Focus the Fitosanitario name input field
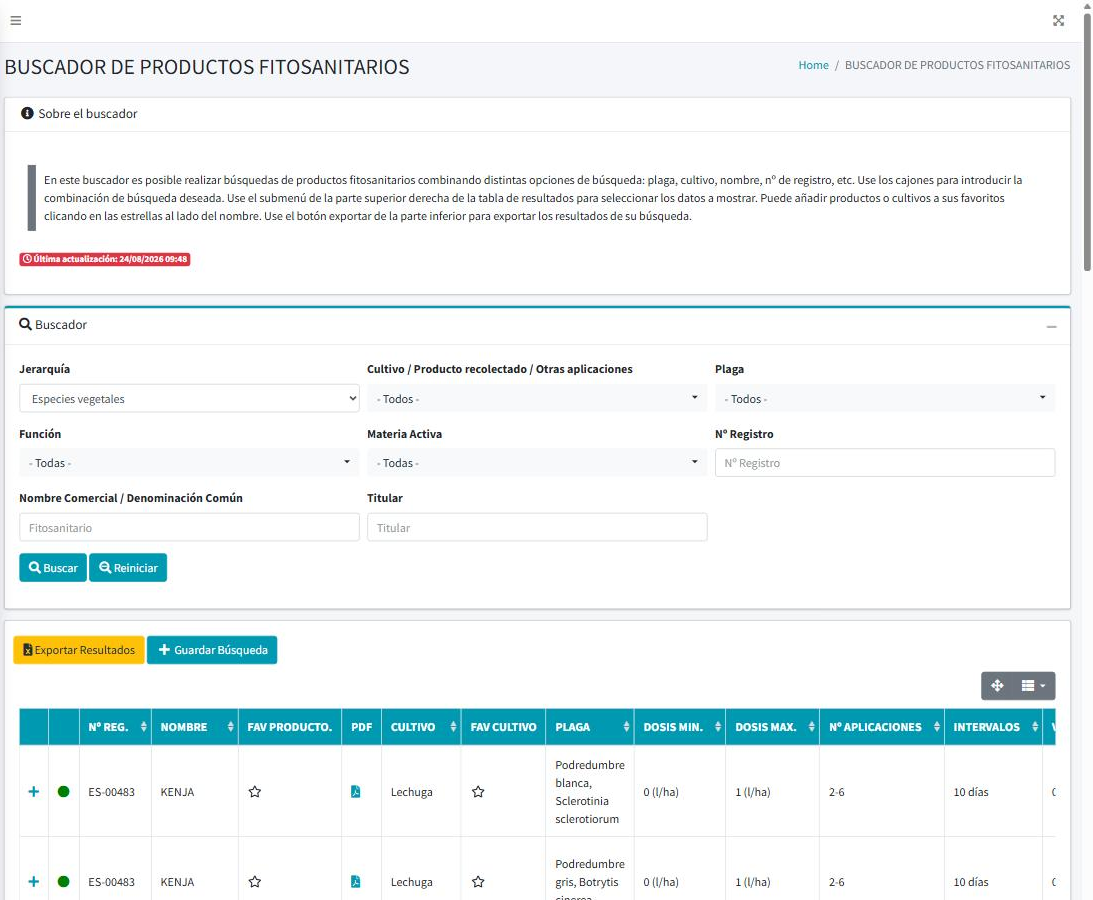 coord(190,528)
